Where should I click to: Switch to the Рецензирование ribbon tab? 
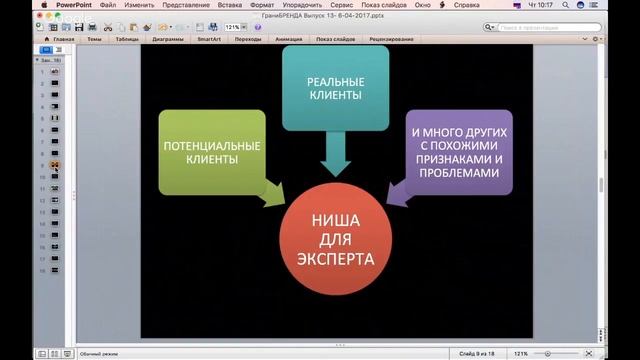pos(391,39)
